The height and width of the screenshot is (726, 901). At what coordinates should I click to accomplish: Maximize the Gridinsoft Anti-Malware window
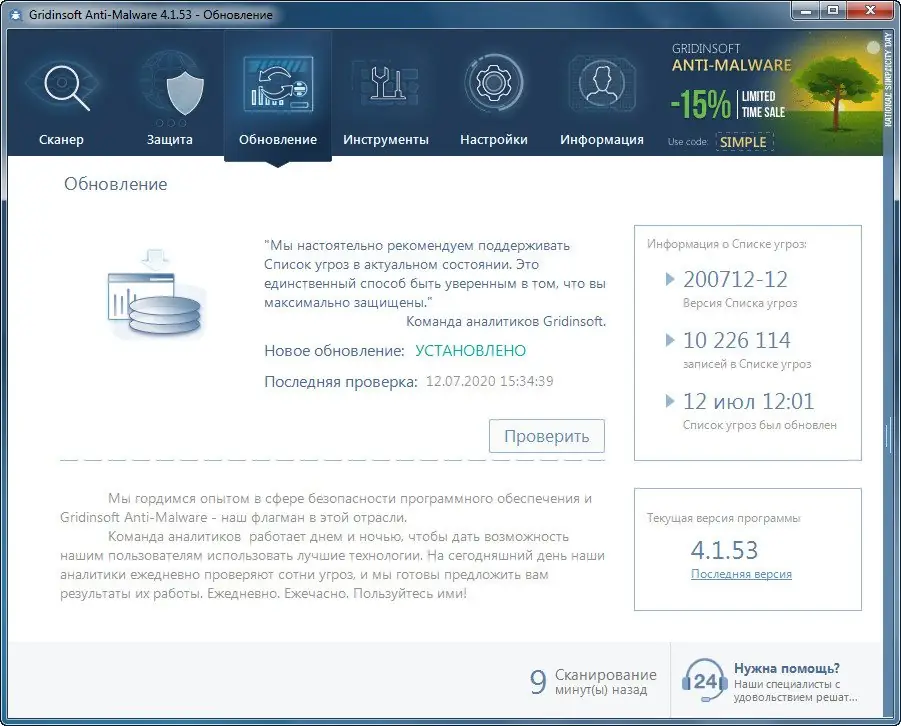click(833, 11)
